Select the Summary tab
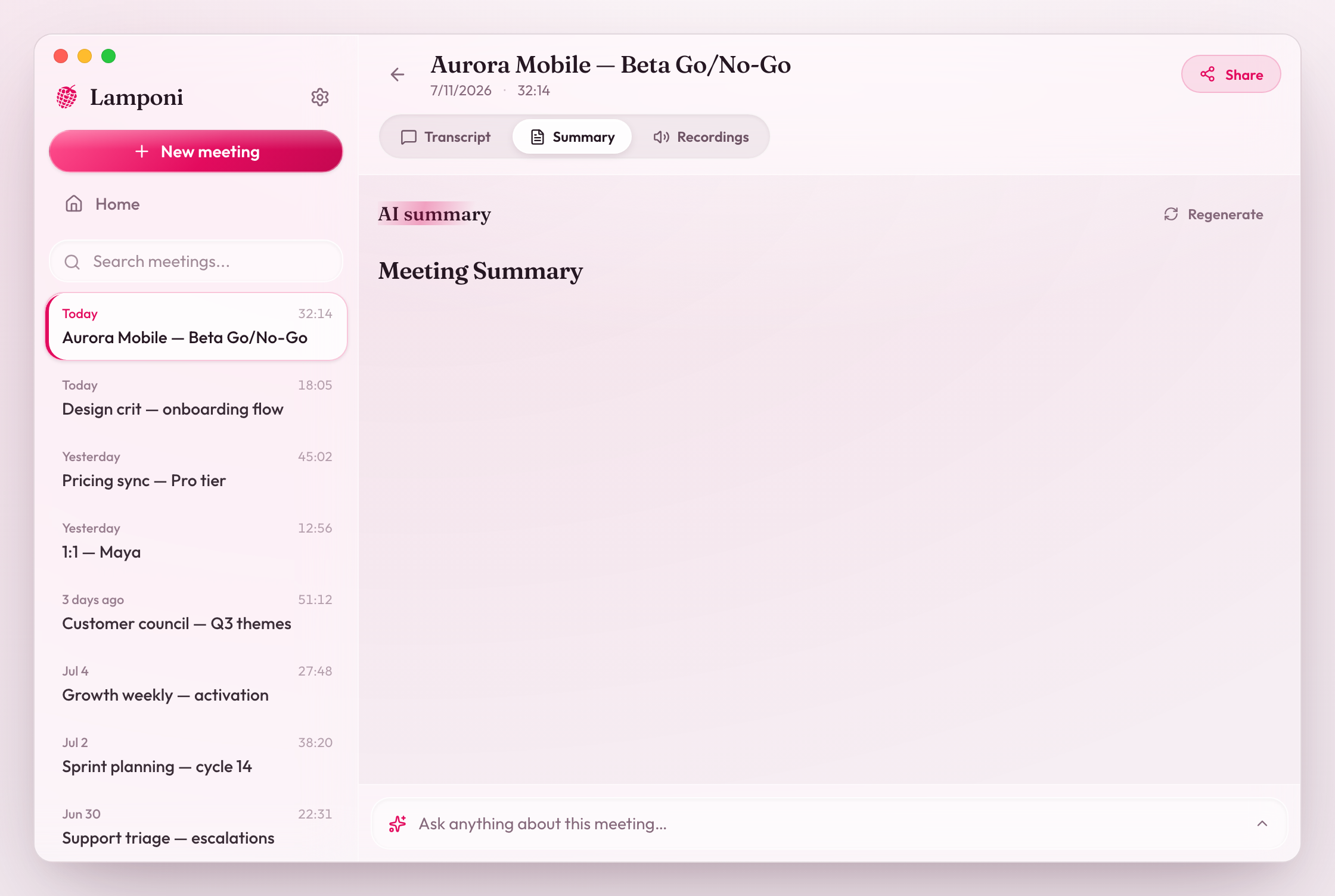This screenshot has height=896, width=1335. (x=572, y=137)
